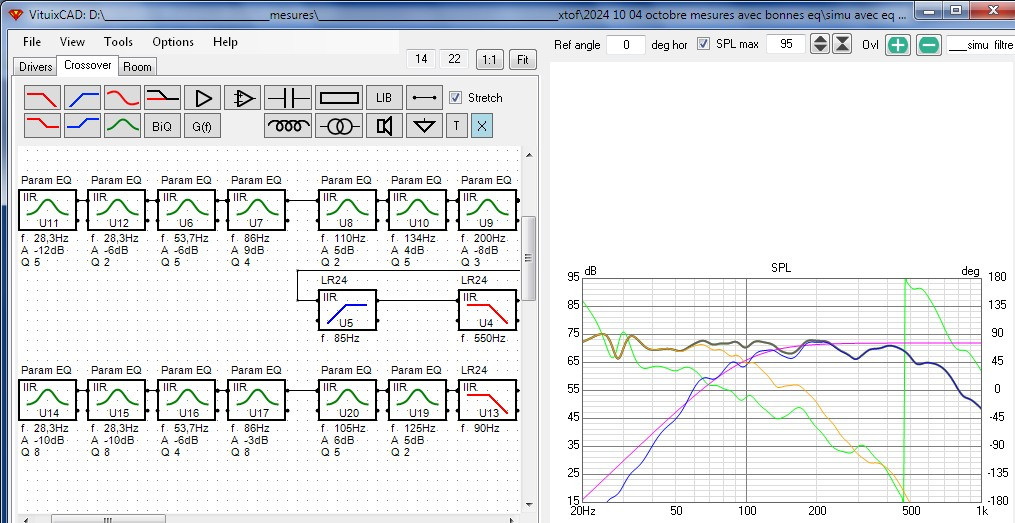Screen dimensions: 1015x523
Task: Select the buffer amplifier triangle icon
Action: point(203,98)
